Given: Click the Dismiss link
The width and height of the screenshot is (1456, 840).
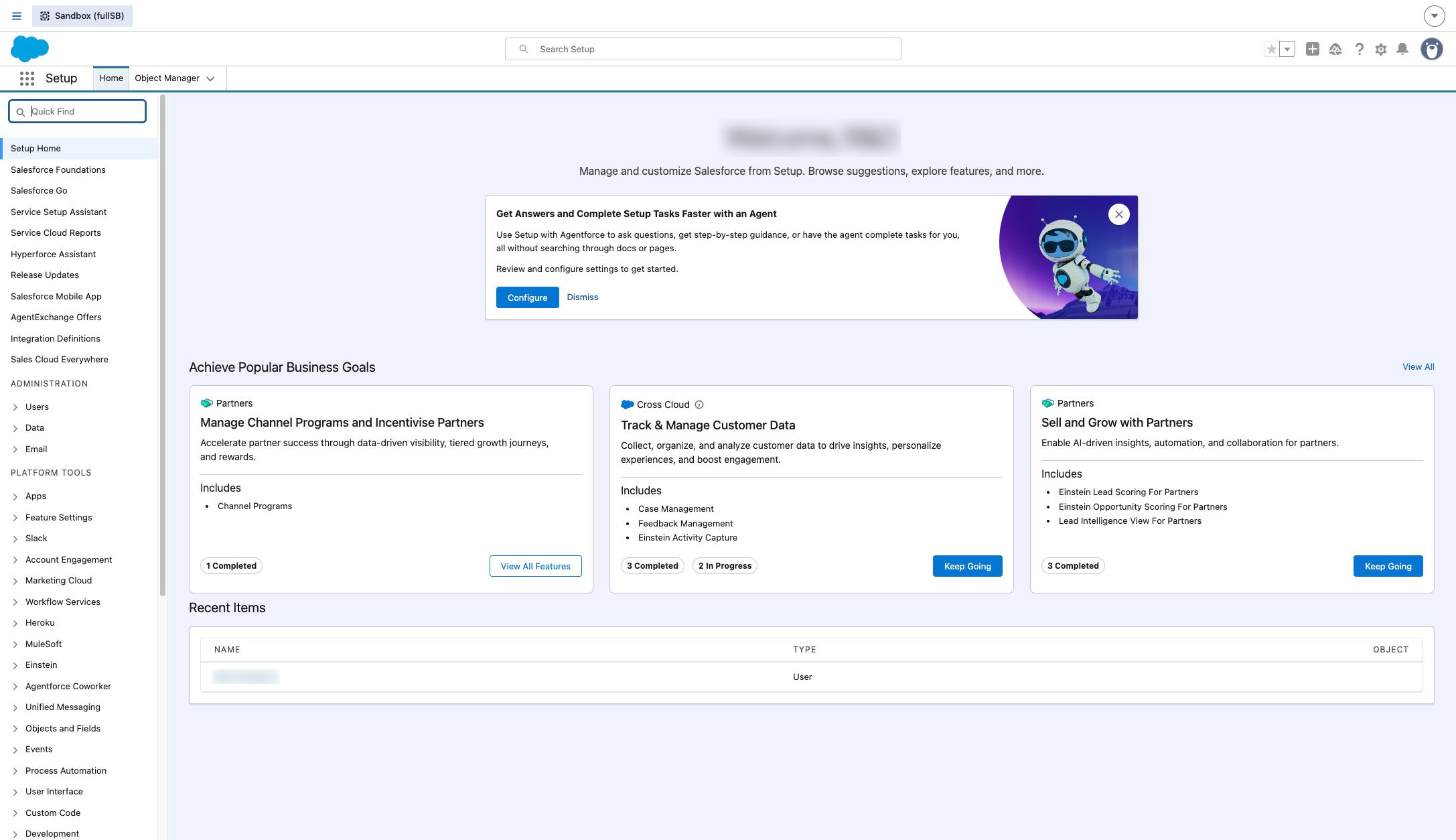Looking at the screenshot, I should click(582, 297).
